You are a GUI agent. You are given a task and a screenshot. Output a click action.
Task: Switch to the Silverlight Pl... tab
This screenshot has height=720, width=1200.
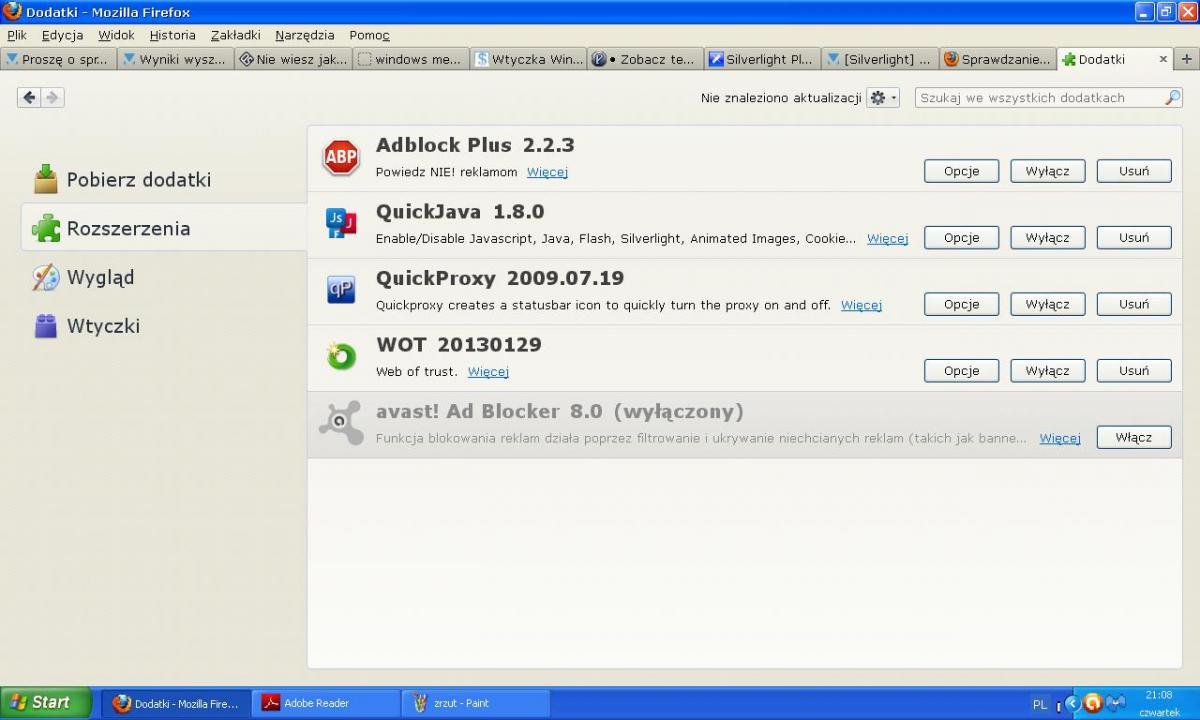tap(762, 59)
